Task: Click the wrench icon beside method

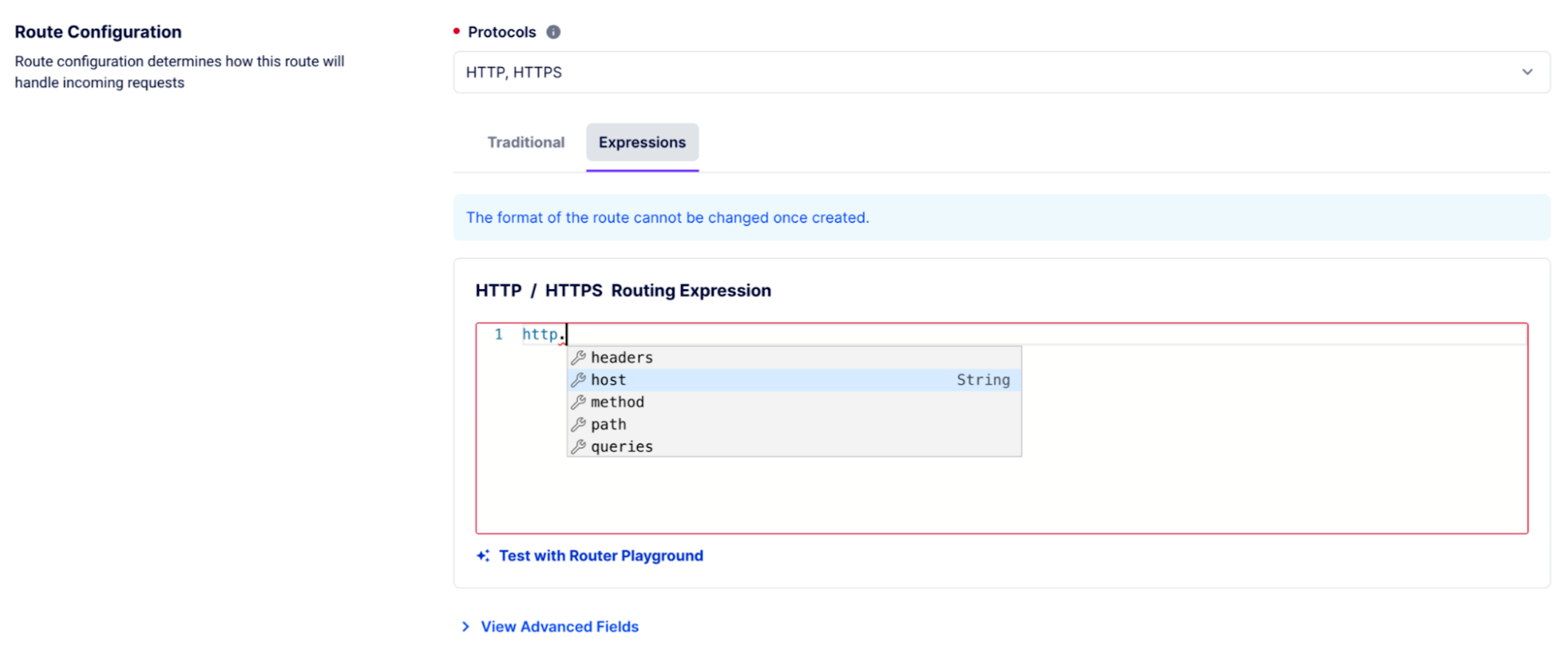Action: pyautogui.click(x=578, y=402)
